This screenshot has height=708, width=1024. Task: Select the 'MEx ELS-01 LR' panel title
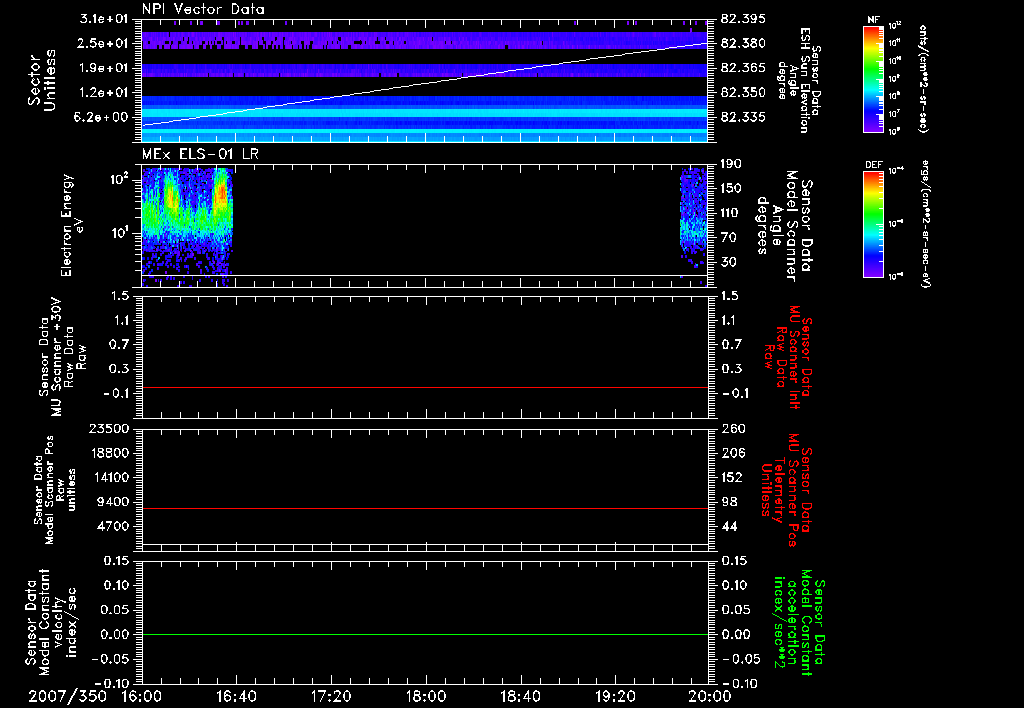200,154
